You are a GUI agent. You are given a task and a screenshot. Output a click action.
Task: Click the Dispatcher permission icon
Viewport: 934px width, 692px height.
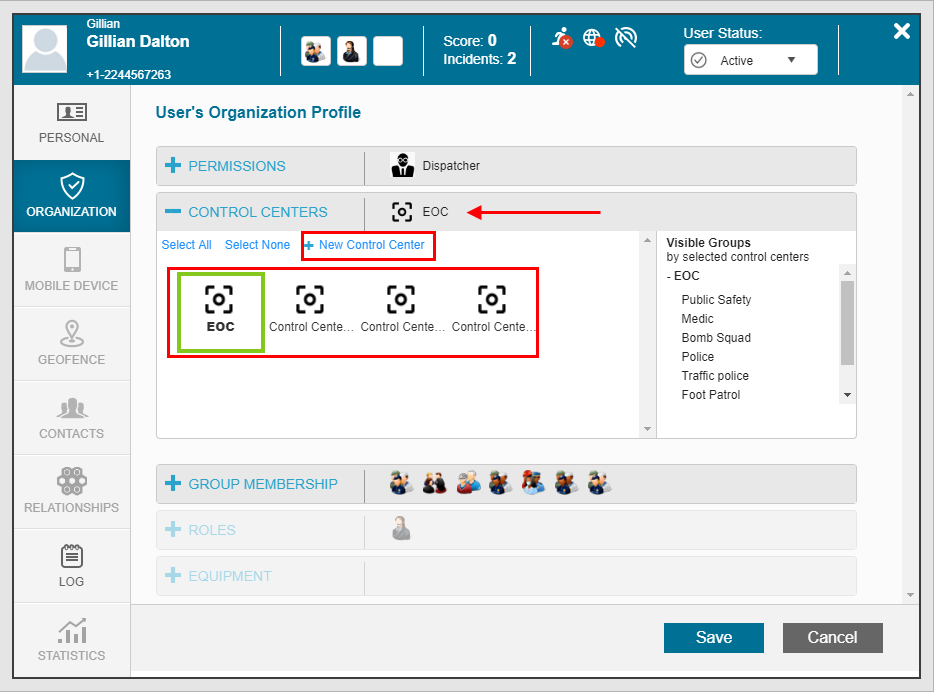pyautogui.click(x=402, y=166)
